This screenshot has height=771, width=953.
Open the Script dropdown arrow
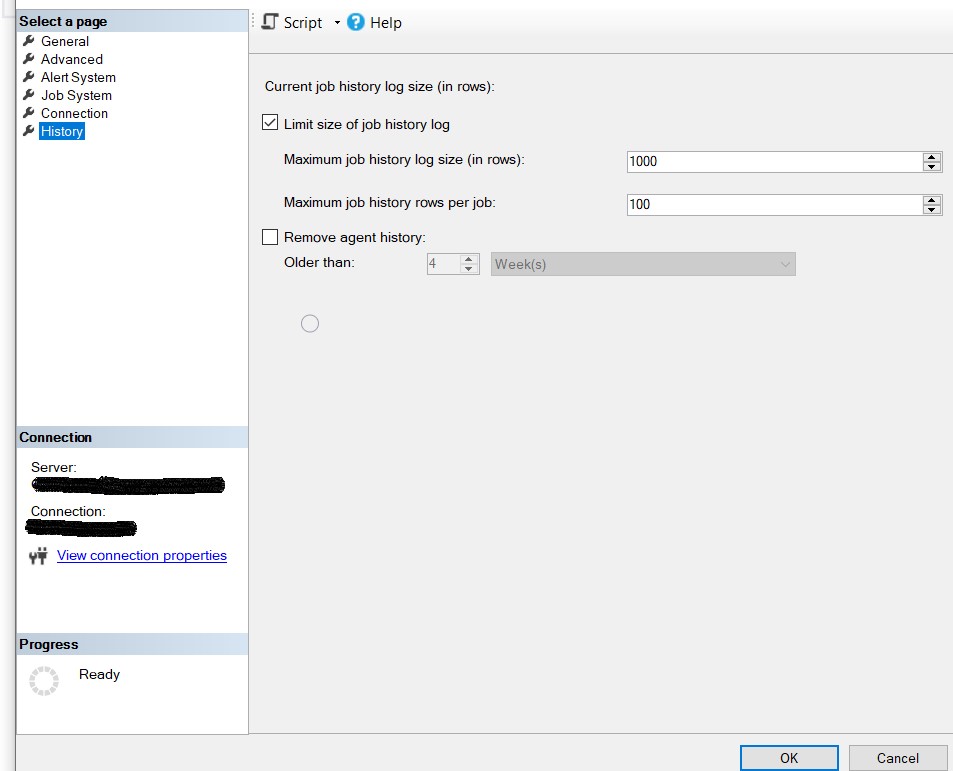pyautogui.click(x=337, y=23)
